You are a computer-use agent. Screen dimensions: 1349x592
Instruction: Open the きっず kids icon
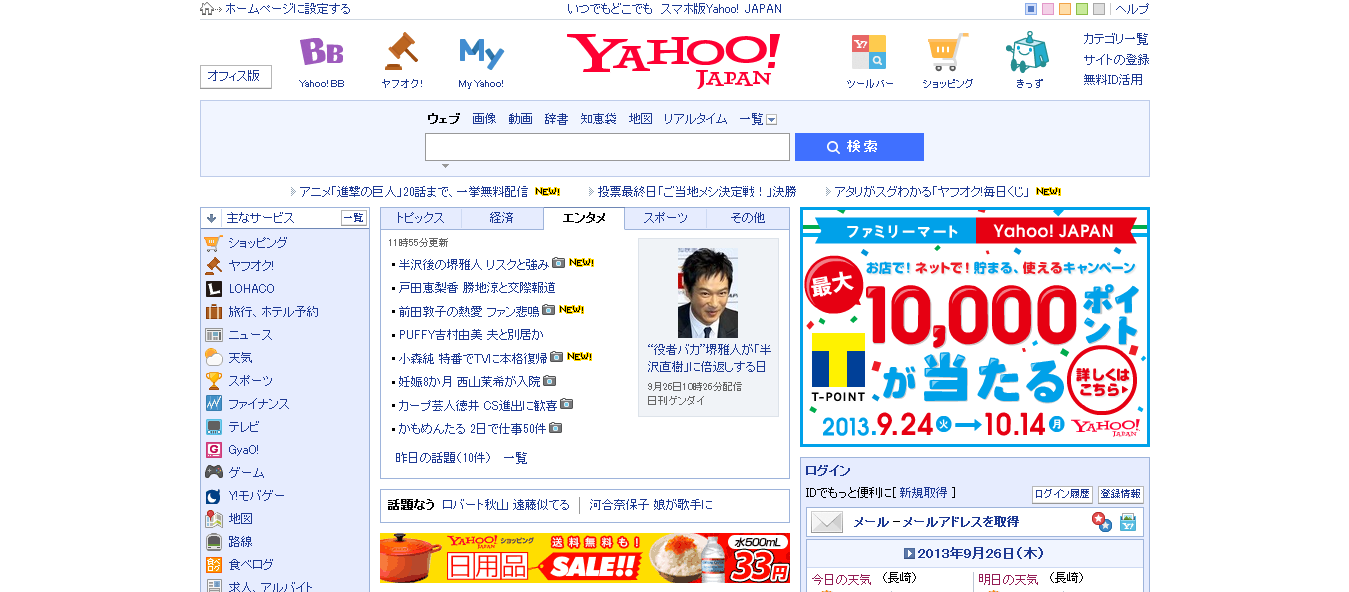click(1027, 52)
